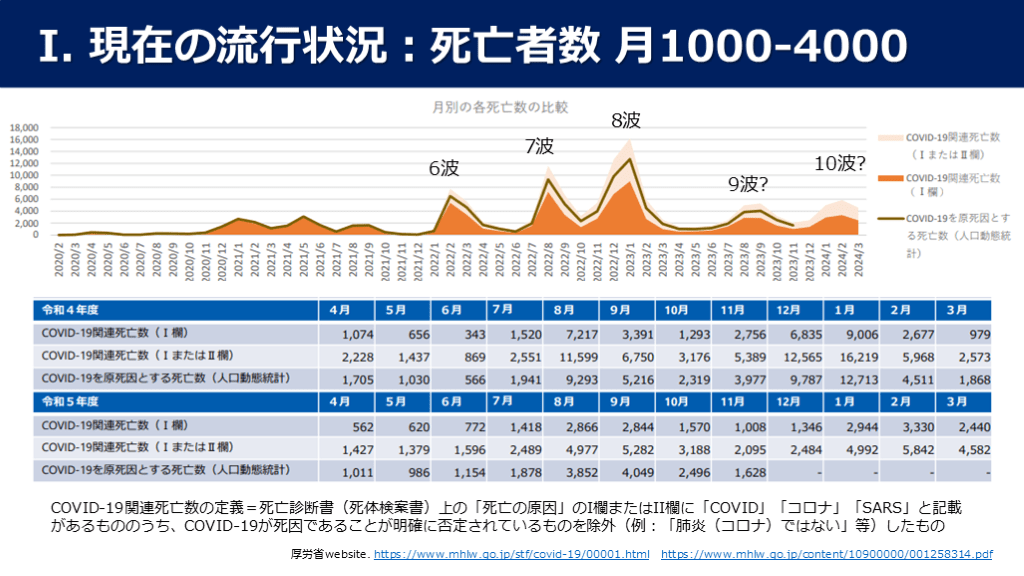Select the 8波 peak label on chart

pyautogui.click(x=626, y=121)
